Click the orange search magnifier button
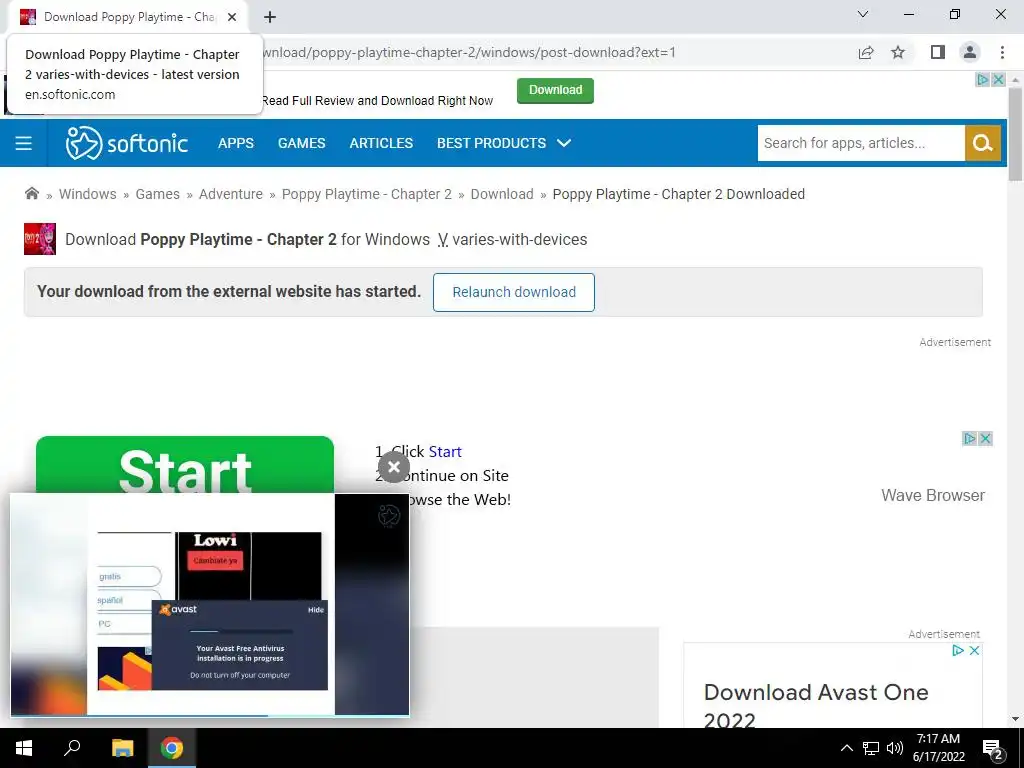Image resolution: width=1024 pixels, height=768 pixels. tap(983, 143)
